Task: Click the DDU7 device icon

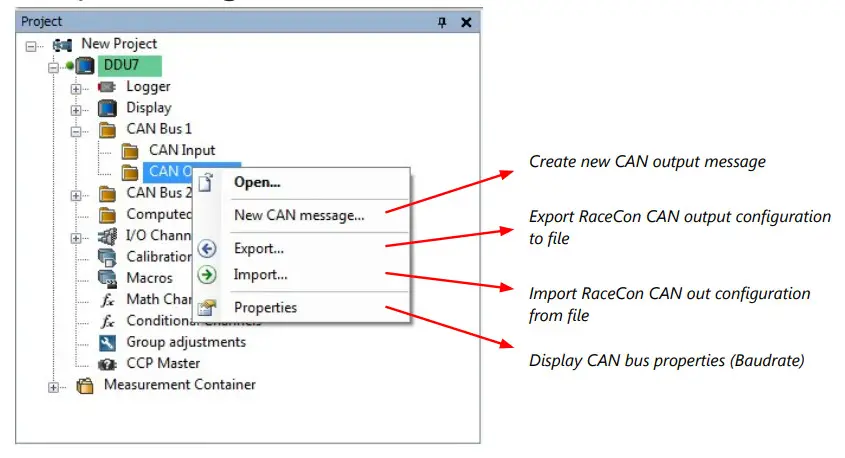Action: coord(85,66)
